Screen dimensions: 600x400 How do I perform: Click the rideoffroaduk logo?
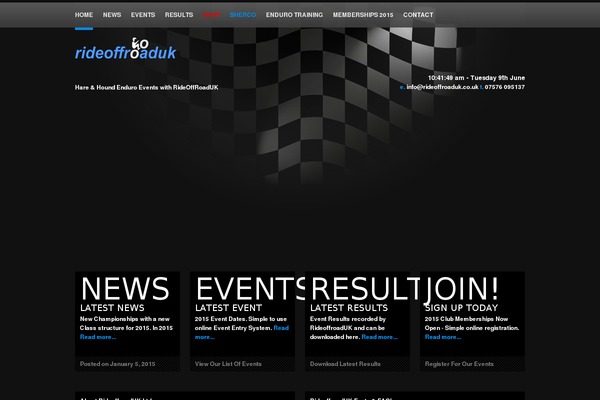124,54
